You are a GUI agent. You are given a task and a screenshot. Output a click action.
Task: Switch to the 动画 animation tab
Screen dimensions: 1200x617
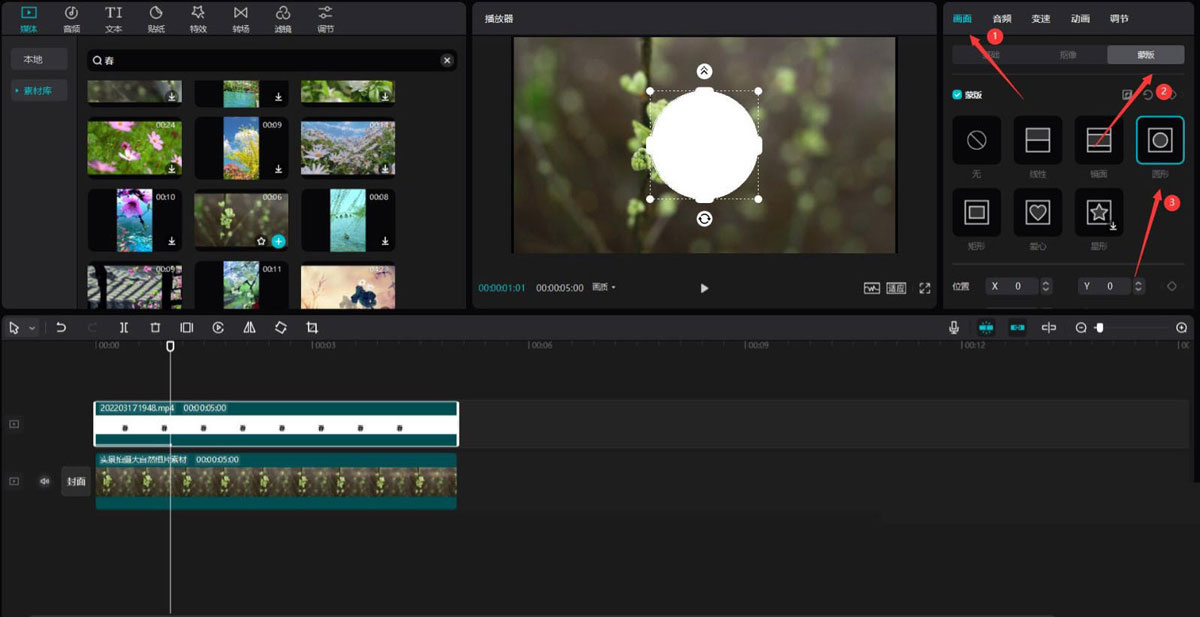[x=1080, y=18]
